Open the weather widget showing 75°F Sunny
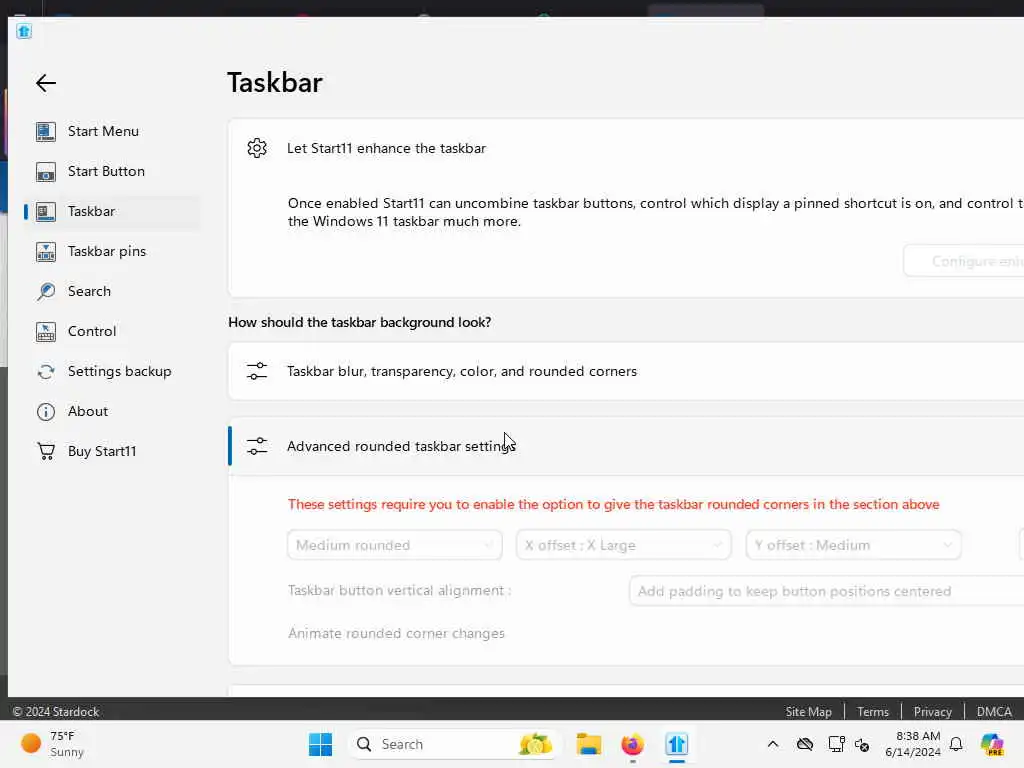This screenshot has height=768, width=1024. pyautogui.click(x=52, y=744)
